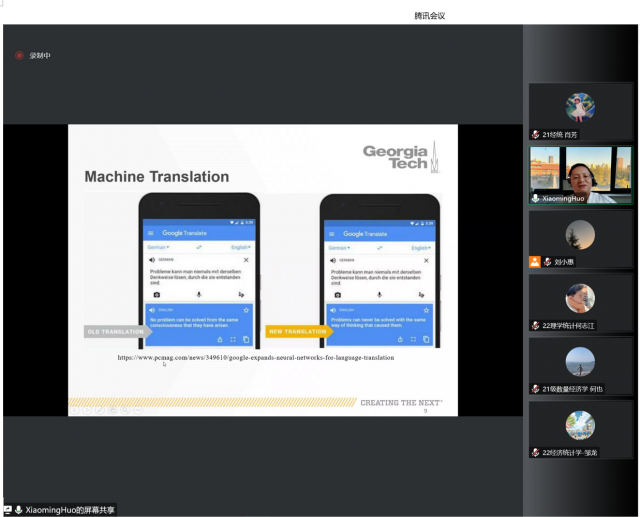Screen dimensions: 640x517
Task: Click the OLD TRANSLATION gray arrow label
Action: point(118,332)
